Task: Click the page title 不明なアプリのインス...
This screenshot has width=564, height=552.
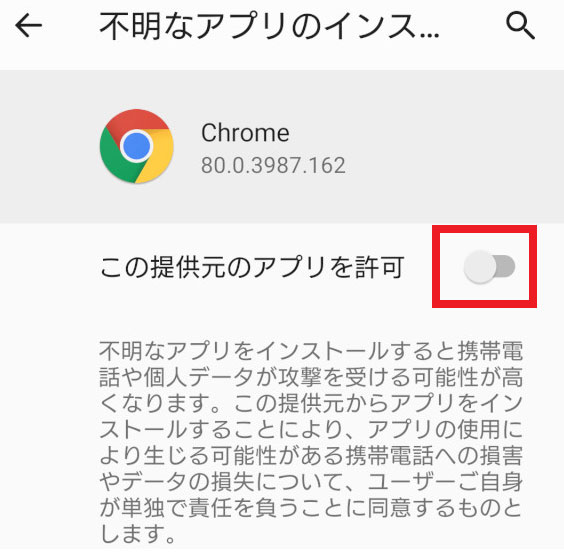Action: (x=269, y=26)
